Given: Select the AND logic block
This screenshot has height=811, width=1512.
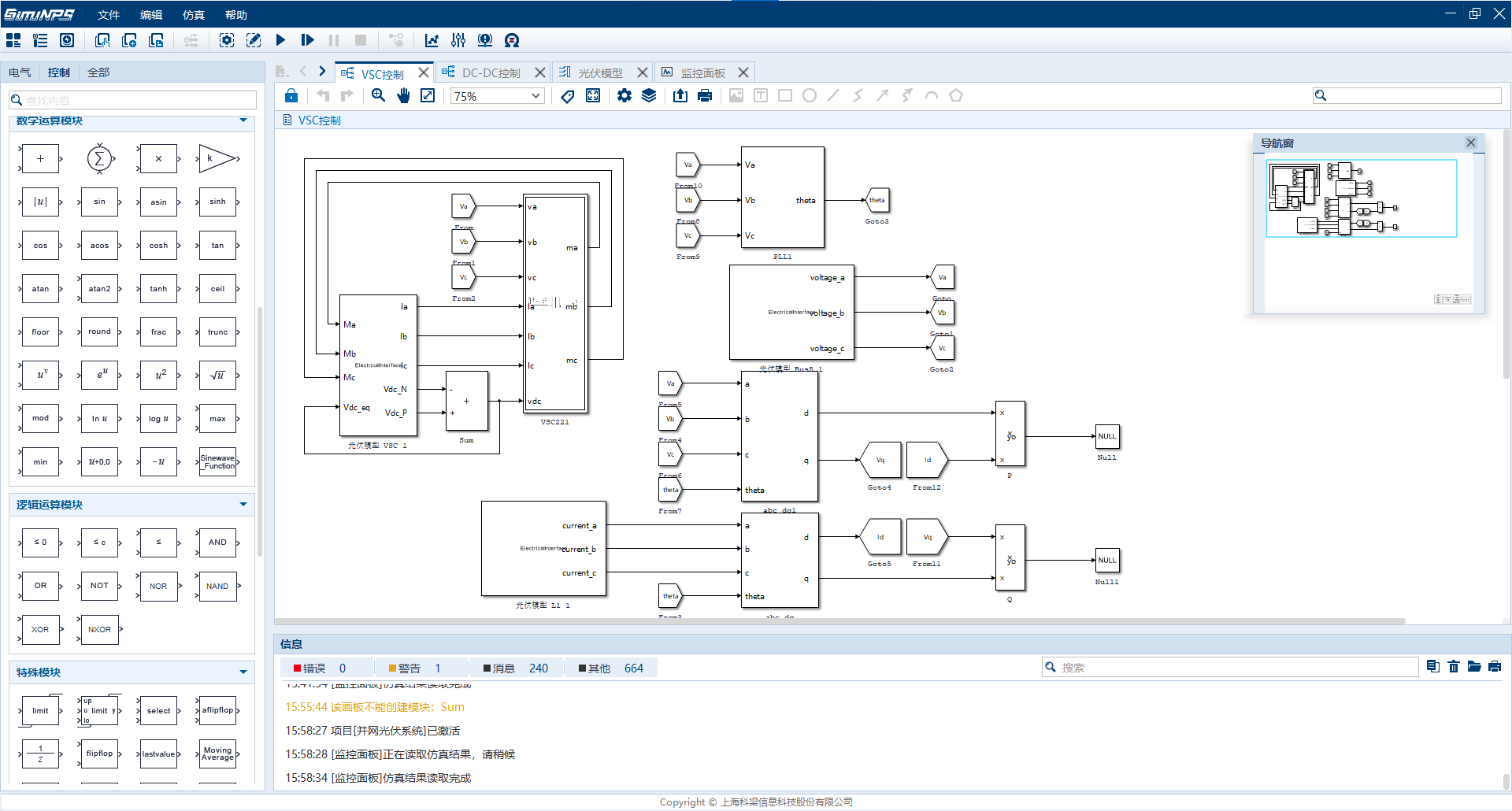Looking at the screenshot, I should (217, 543).
